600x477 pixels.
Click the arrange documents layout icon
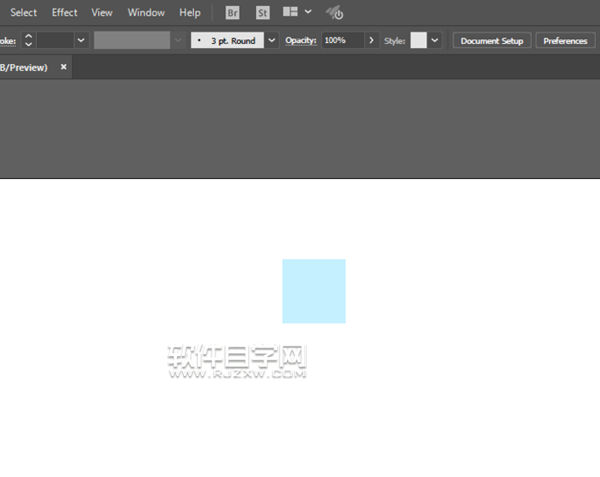pos(291,13)
